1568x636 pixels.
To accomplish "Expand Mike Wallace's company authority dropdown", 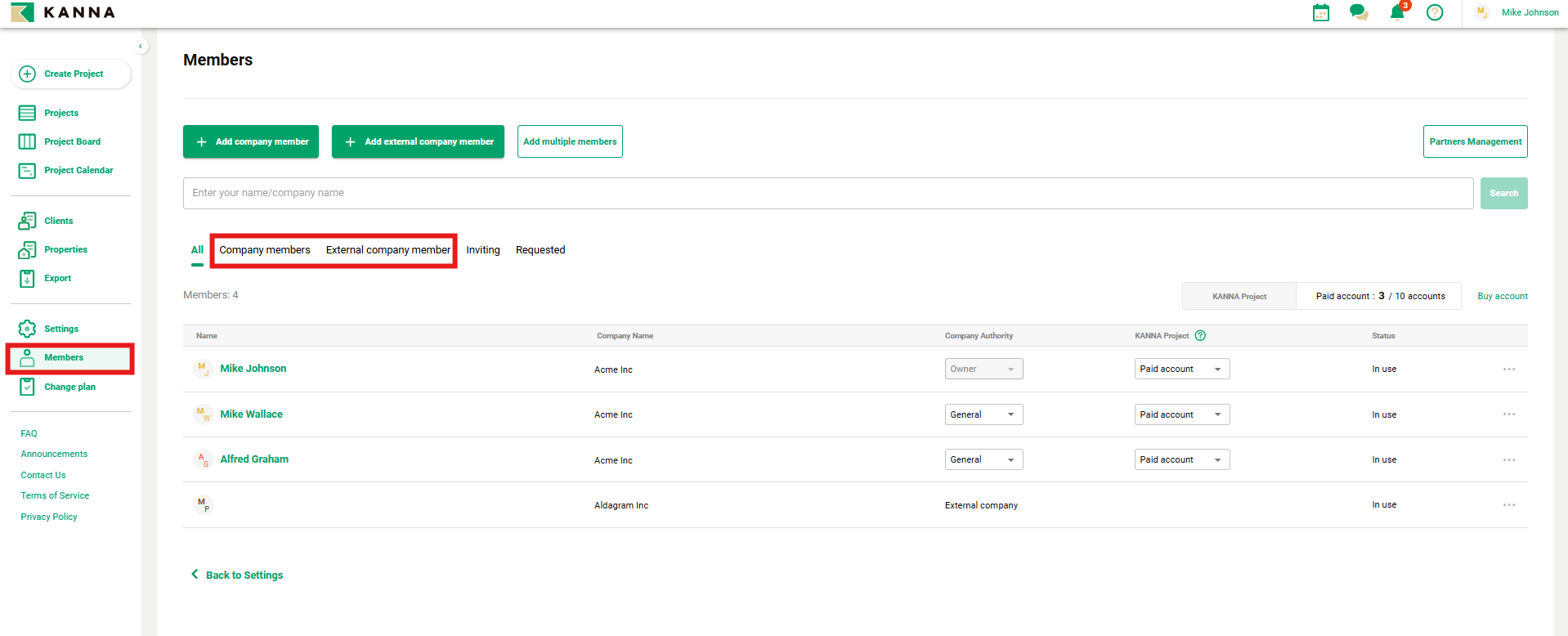I will click(983, 414).
